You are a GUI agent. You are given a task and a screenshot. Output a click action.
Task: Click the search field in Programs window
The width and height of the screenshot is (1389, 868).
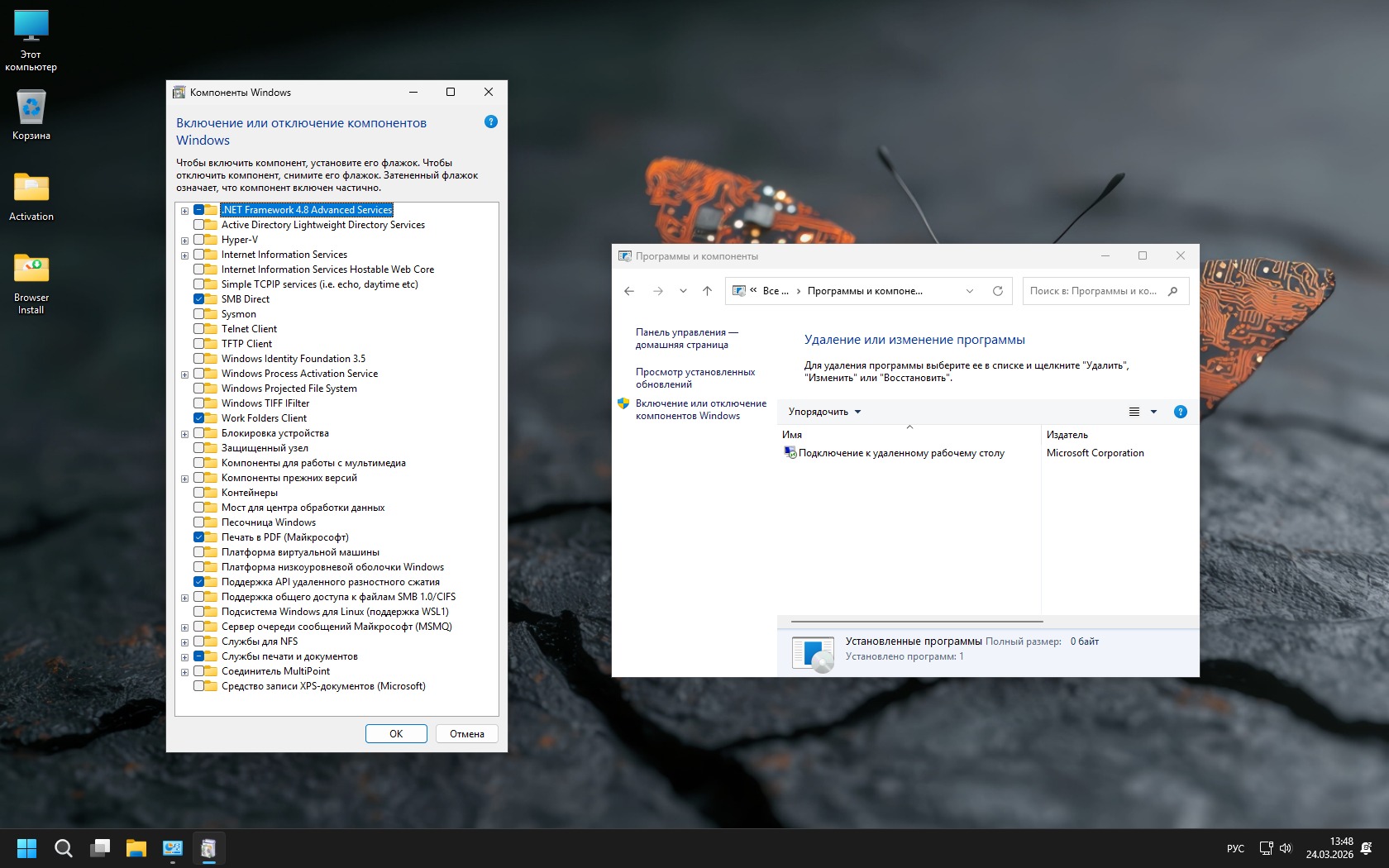pyautogui.click(x=1095, y=291)
